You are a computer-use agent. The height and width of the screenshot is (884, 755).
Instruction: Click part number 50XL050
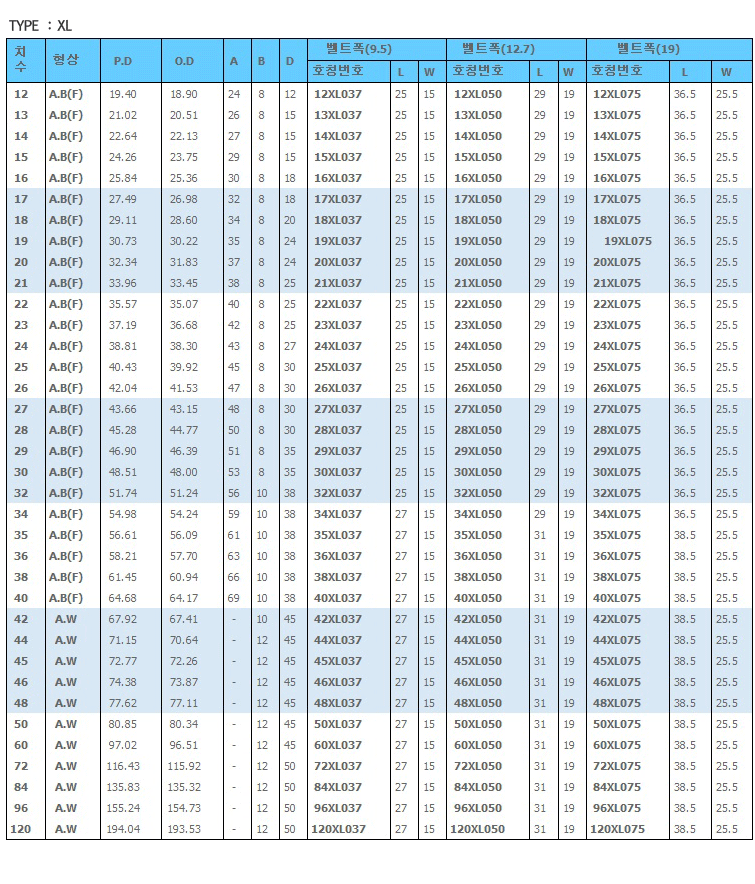click(x=478, y=724)
